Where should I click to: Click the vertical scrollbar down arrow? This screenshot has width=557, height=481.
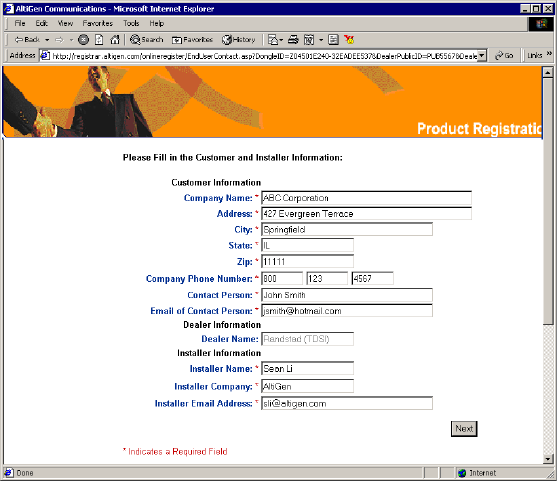click(547, 459)
